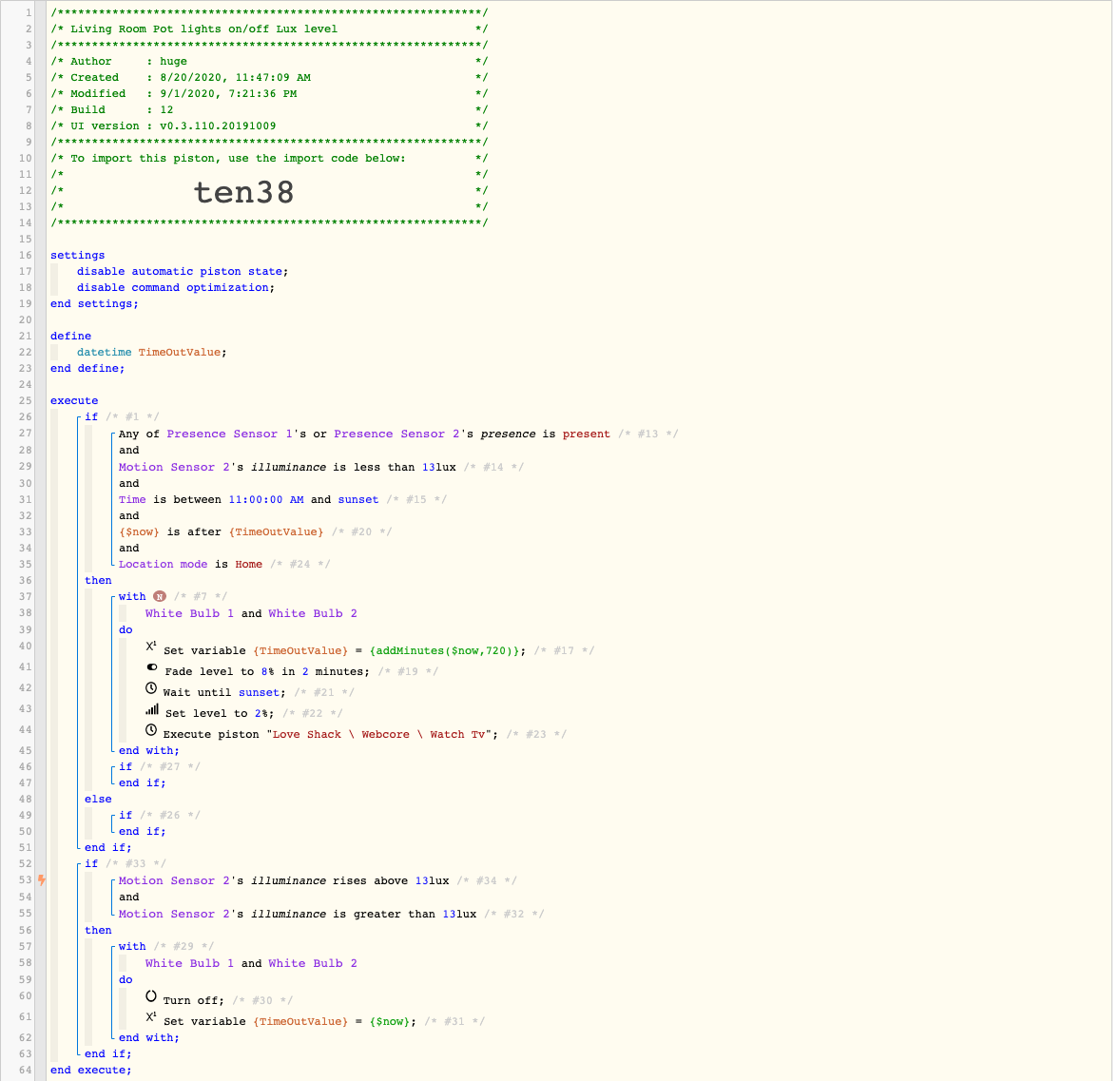Click the Presence Sensor 2 device

click(x=396, y=434)
